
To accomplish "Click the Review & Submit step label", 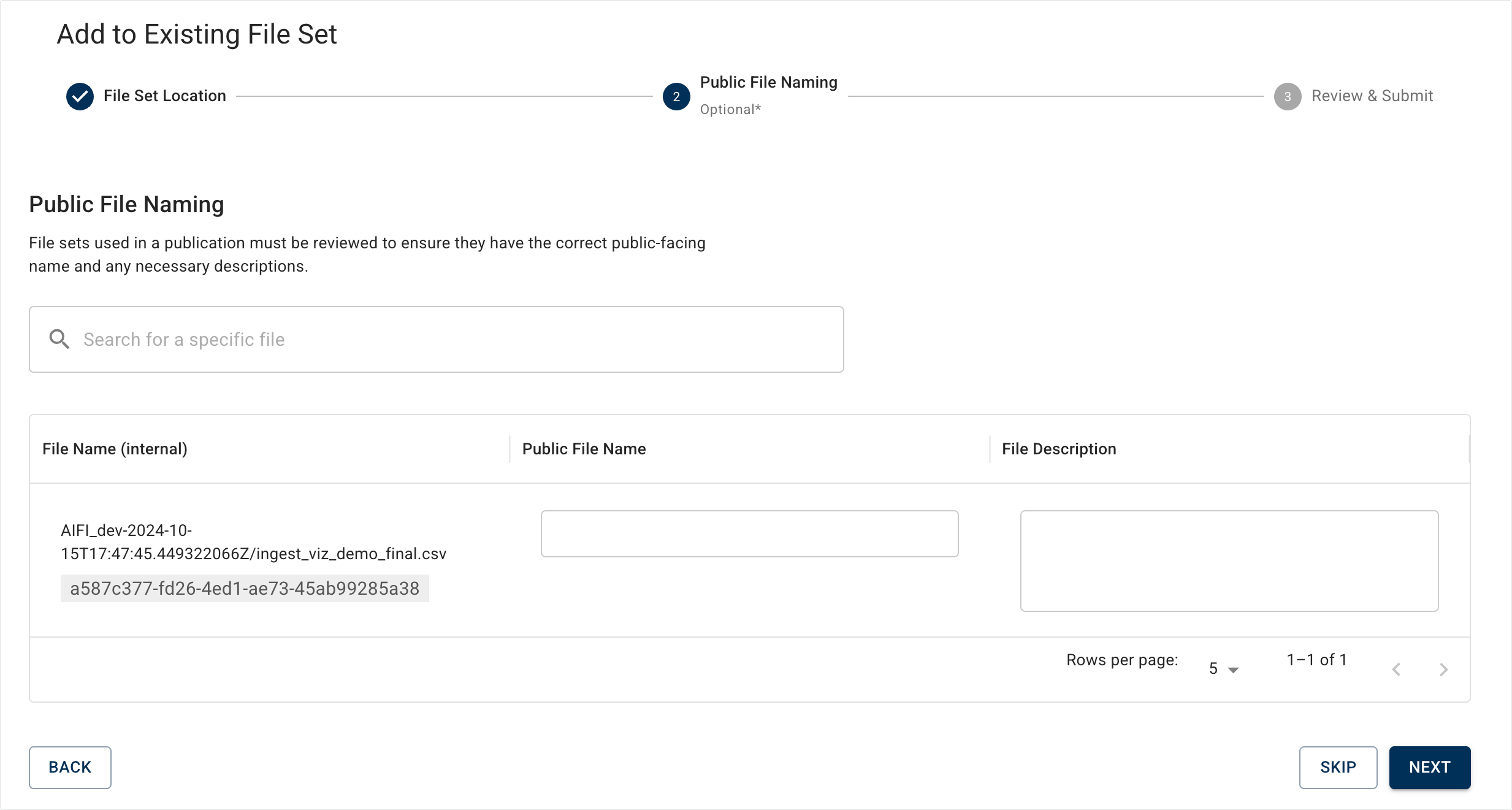I will pos(1372,96).
